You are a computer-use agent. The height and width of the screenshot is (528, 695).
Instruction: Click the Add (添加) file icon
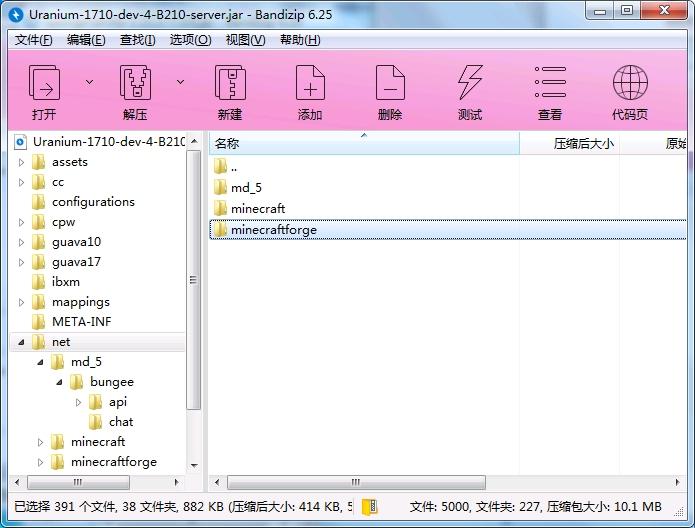(310, 83)
